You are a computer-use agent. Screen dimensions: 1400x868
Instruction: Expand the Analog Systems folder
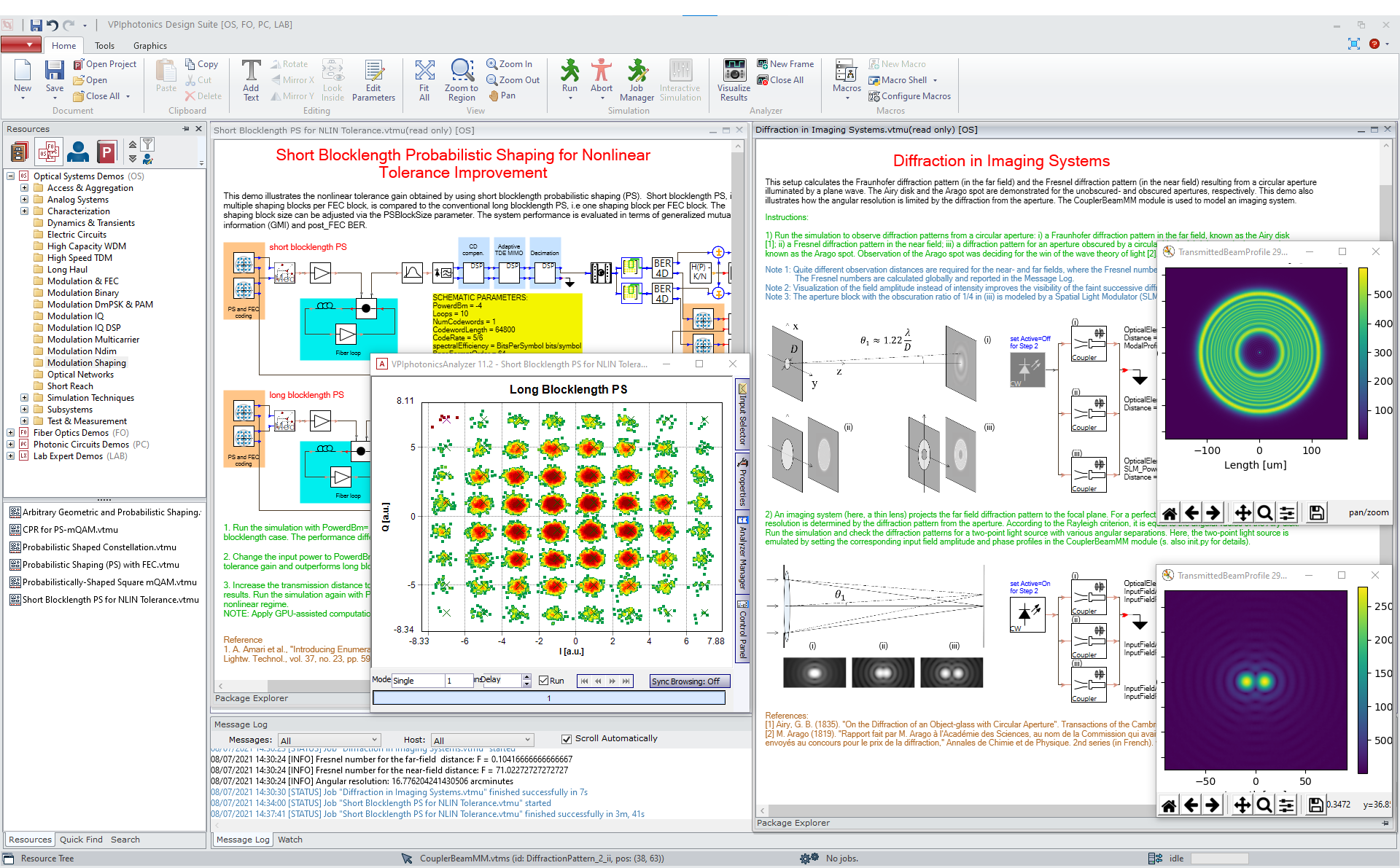coord(24,200)
